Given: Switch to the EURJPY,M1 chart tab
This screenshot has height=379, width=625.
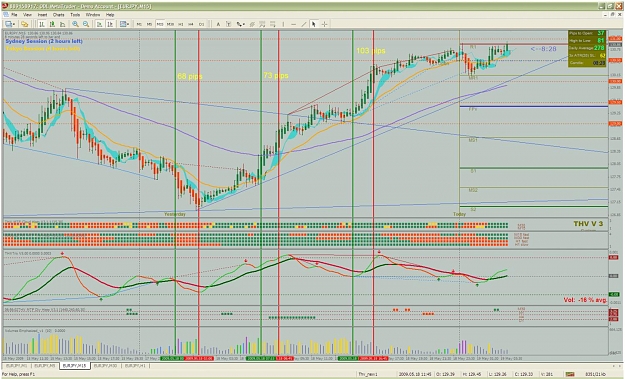Looking at the screenshot, I should 17,365.
